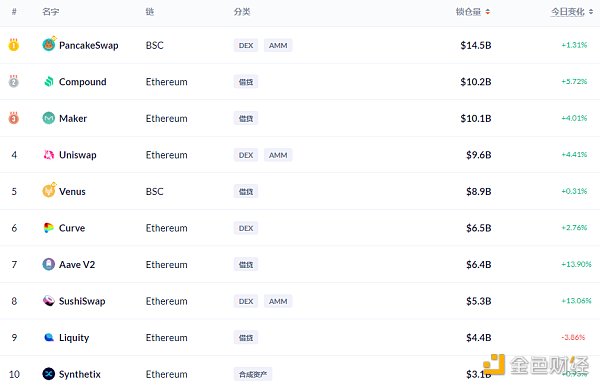600x386 pixels.
Task: Click the Aave V2 ghost icon
Action: point(49,264)
